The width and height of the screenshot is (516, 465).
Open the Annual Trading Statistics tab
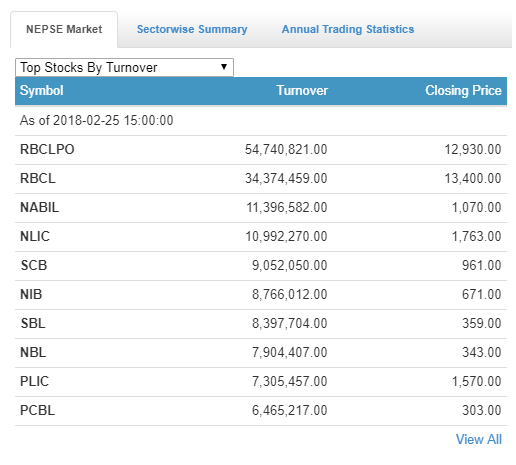(x=348, y=29)
